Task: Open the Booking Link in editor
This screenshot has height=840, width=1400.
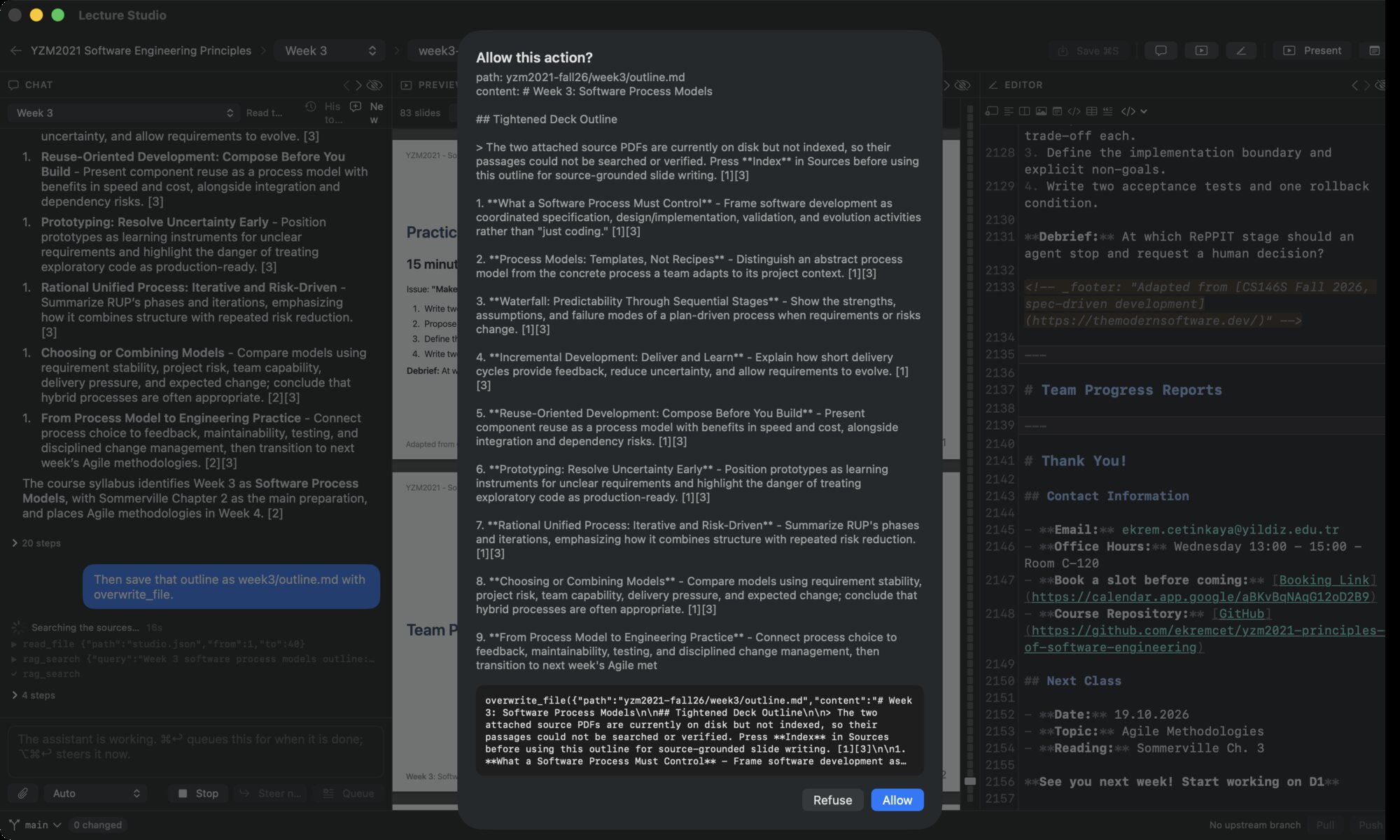Action: click(x=1324, y=580)
